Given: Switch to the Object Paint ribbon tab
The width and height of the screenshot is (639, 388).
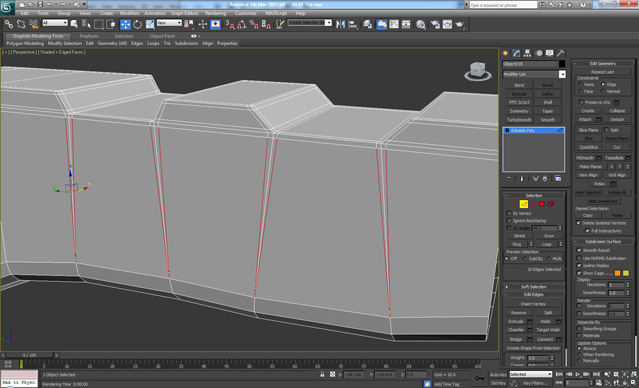Looking at the screenshot, I should (162, 36).
